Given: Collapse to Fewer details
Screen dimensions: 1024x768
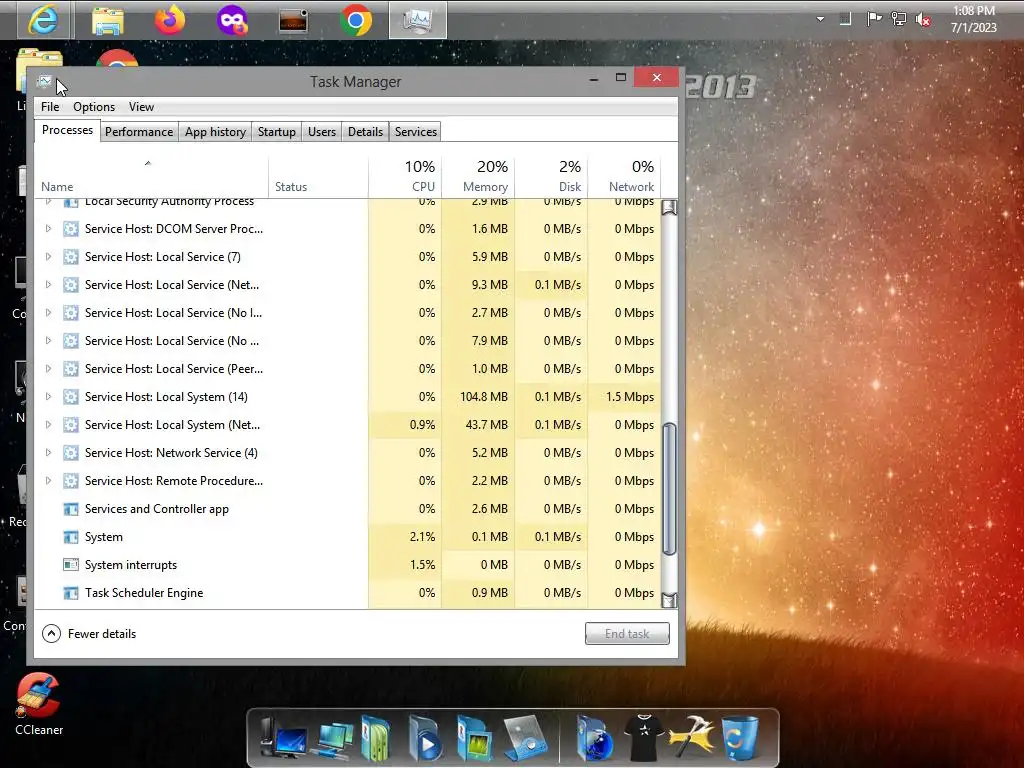Looking at the screenshot, I should (x=89, y=633).
